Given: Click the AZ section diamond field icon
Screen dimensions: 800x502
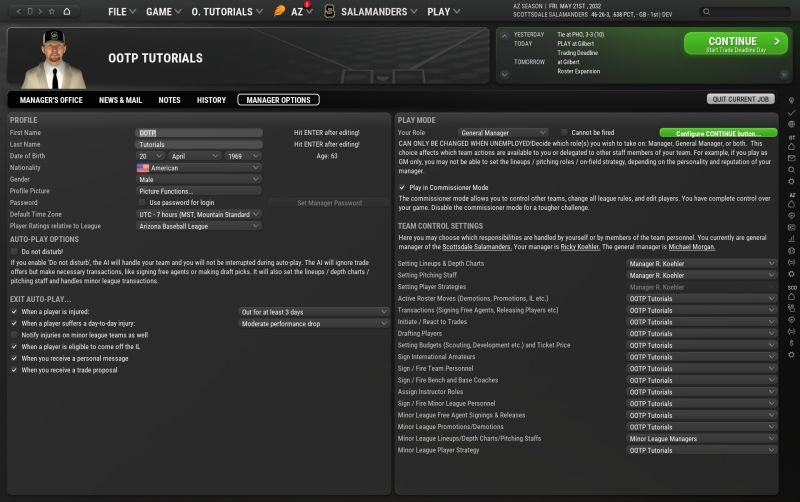Looking at the screenshot, I should (x=791, y=216).
